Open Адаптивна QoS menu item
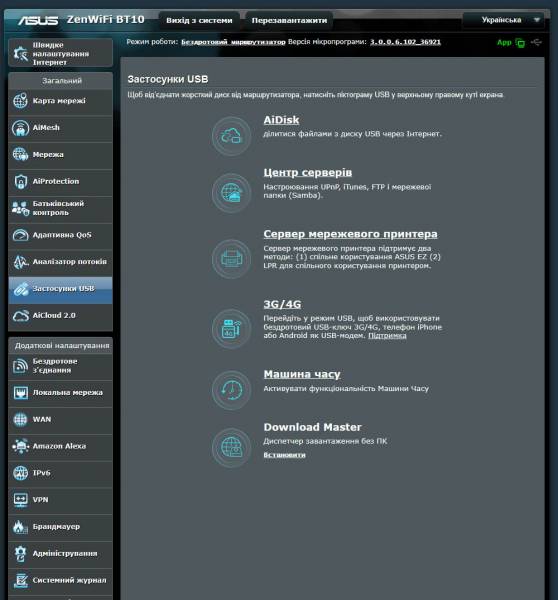558x600 pixels. (x=60, y=235)
